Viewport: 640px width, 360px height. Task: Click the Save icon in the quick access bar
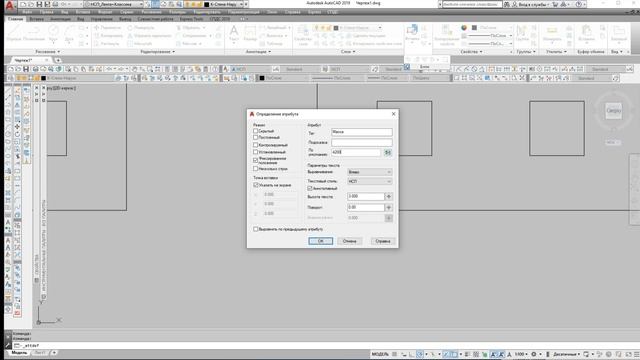coord(39,4)
